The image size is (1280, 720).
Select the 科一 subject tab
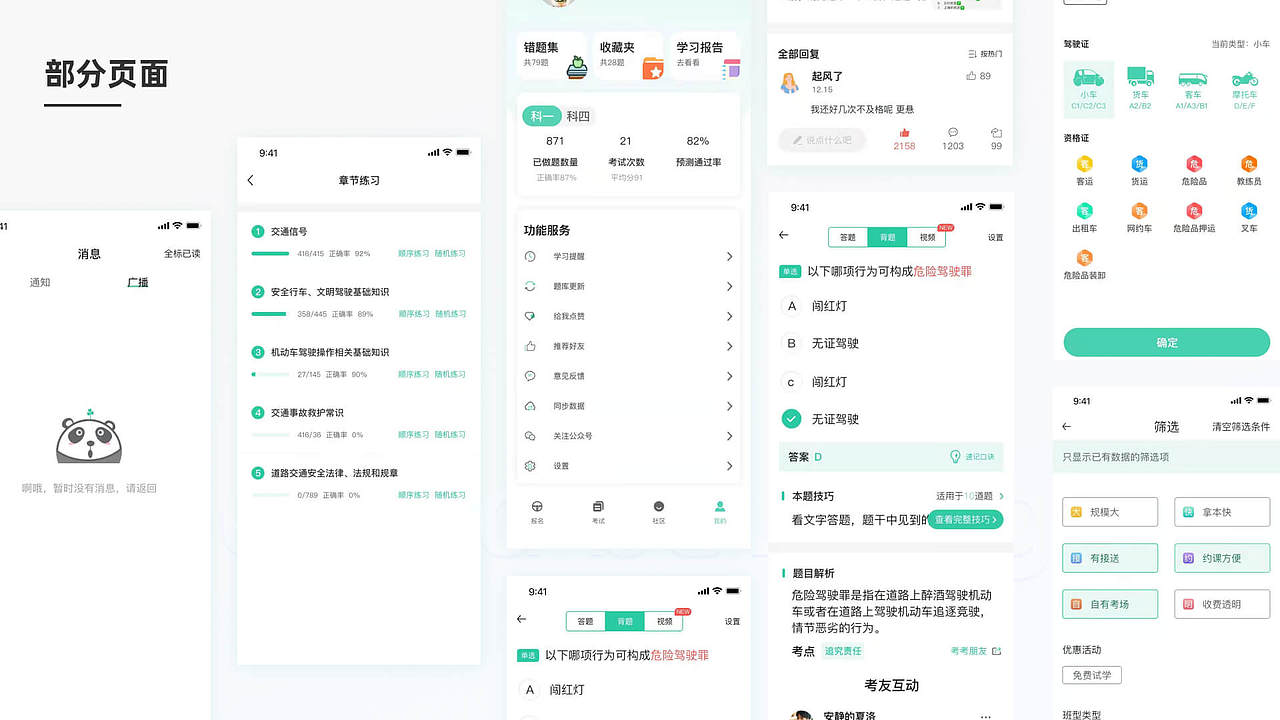click(x=541, y=116)
